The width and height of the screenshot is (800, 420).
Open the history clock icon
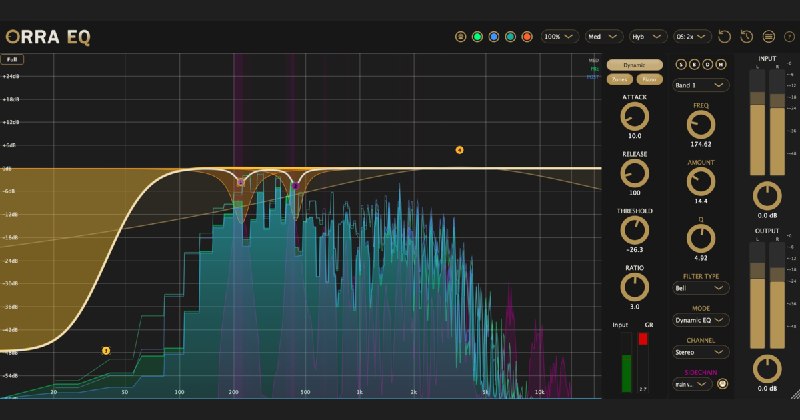[746, 37]
